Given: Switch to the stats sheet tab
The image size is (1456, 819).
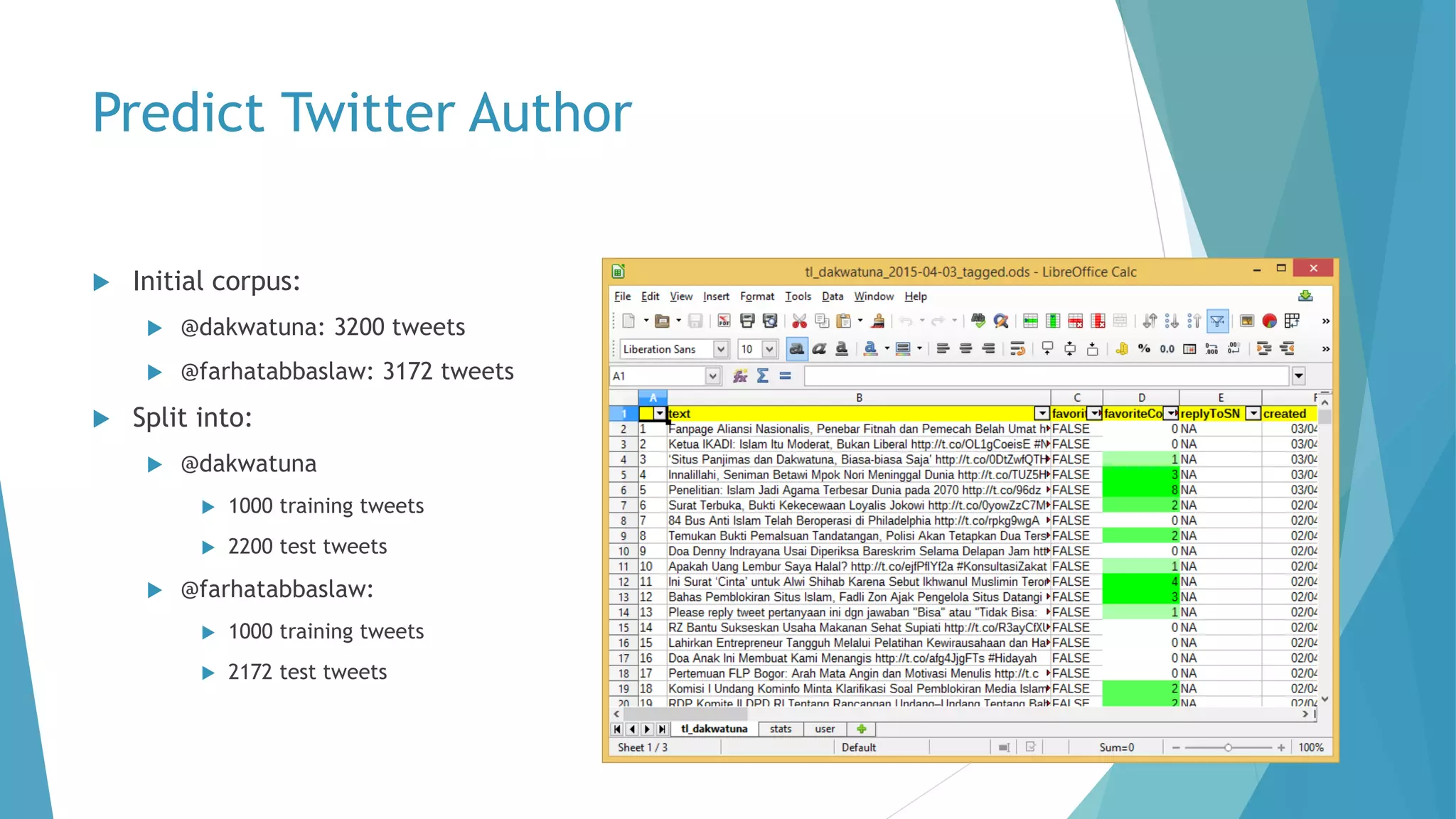Looking at the screenshot, I should 780,729.
